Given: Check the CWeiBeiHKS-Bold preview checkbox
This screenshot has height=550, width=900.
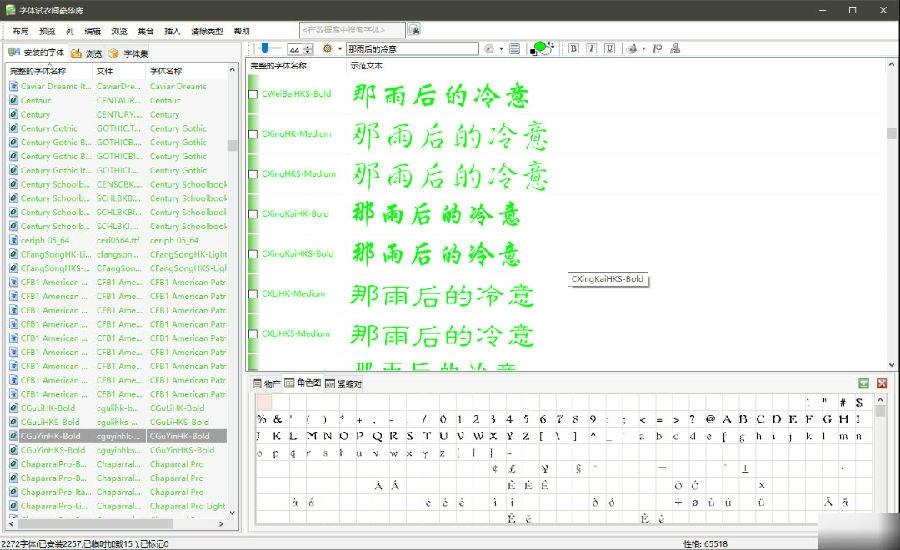Looking at the screenshot, I should point(253,94).
